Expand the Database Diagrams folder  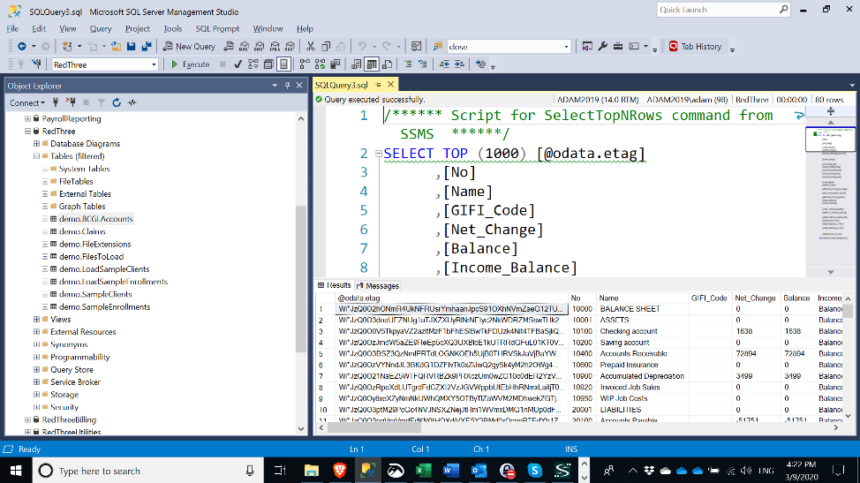click(x=36, y=144)
